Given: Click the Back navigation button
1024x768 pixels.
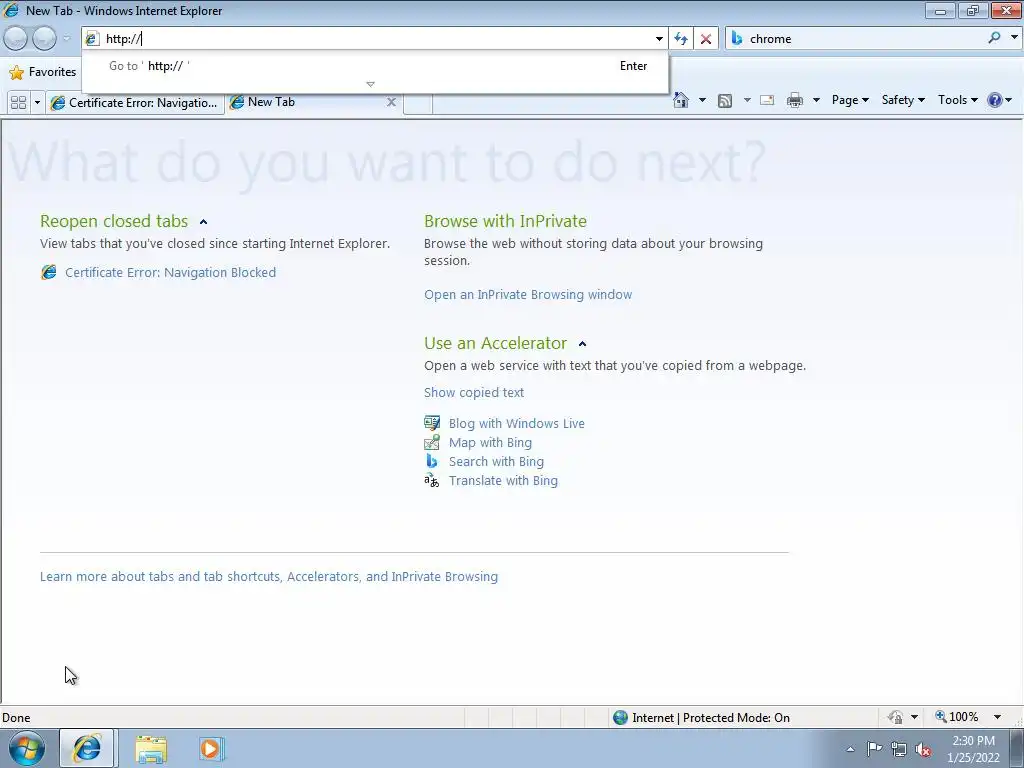Looking at the screenshot, I should tap(16, 39).
